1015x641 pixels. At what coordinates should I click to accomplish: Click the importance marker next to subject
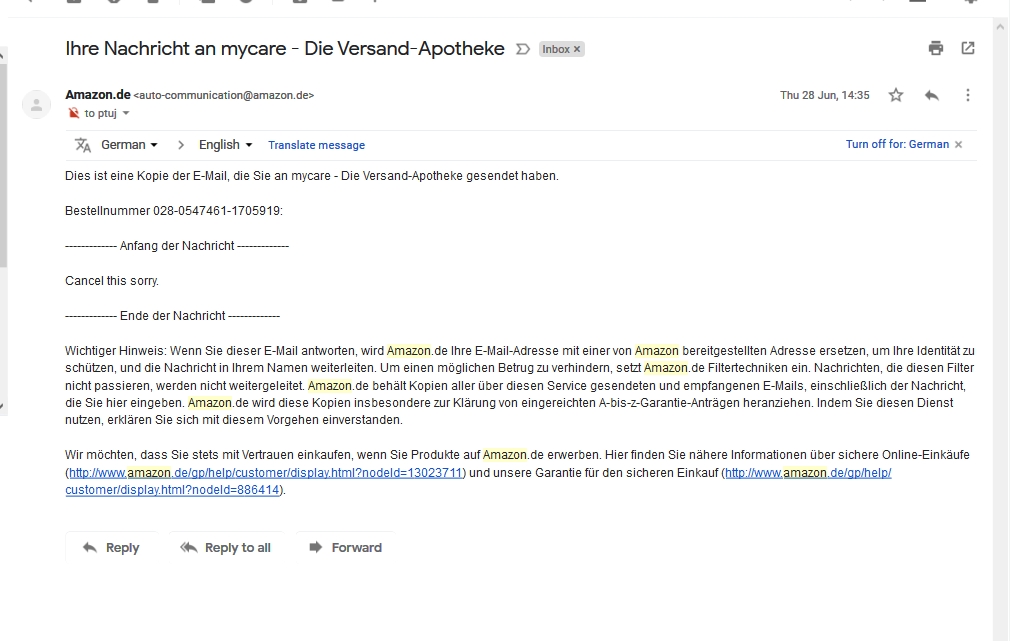[x=522, y=49]
